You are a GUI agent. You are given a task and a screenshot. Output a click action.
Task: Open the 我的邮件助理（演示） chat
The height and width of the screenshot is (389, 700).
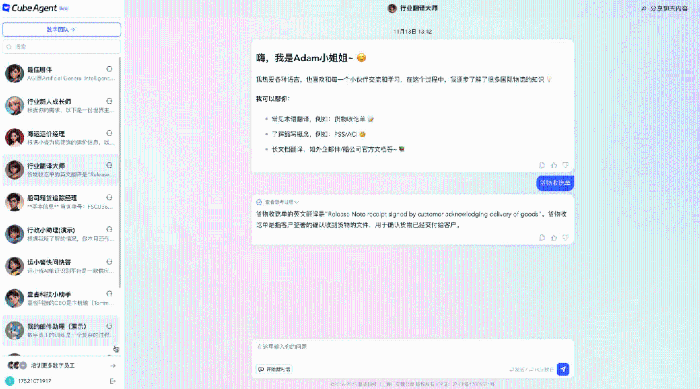61,330
